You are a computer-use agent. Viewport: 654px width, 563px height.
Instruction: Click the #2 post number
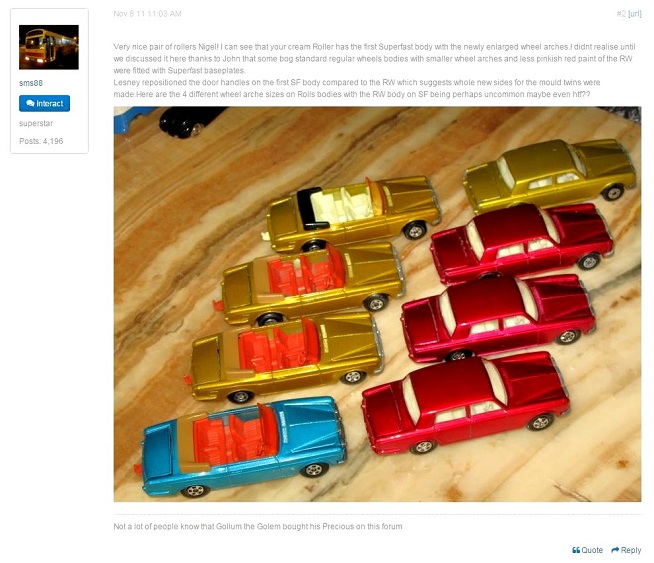(621, 14)
